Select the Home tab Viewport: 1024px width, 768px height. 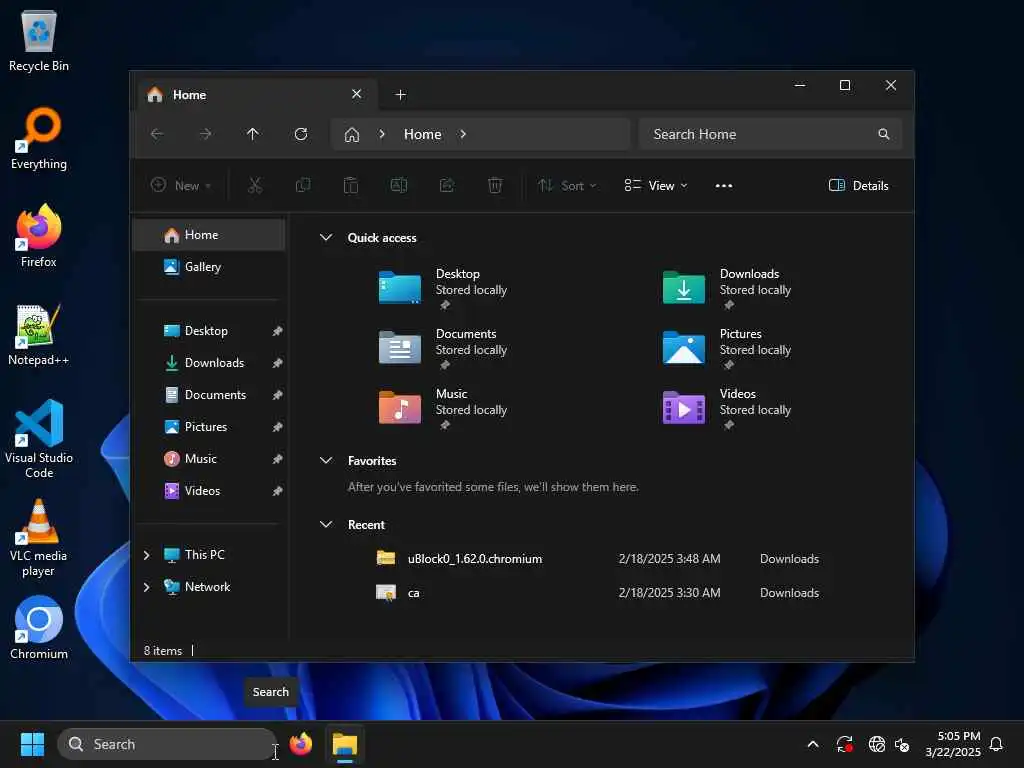tap(255, 95)
